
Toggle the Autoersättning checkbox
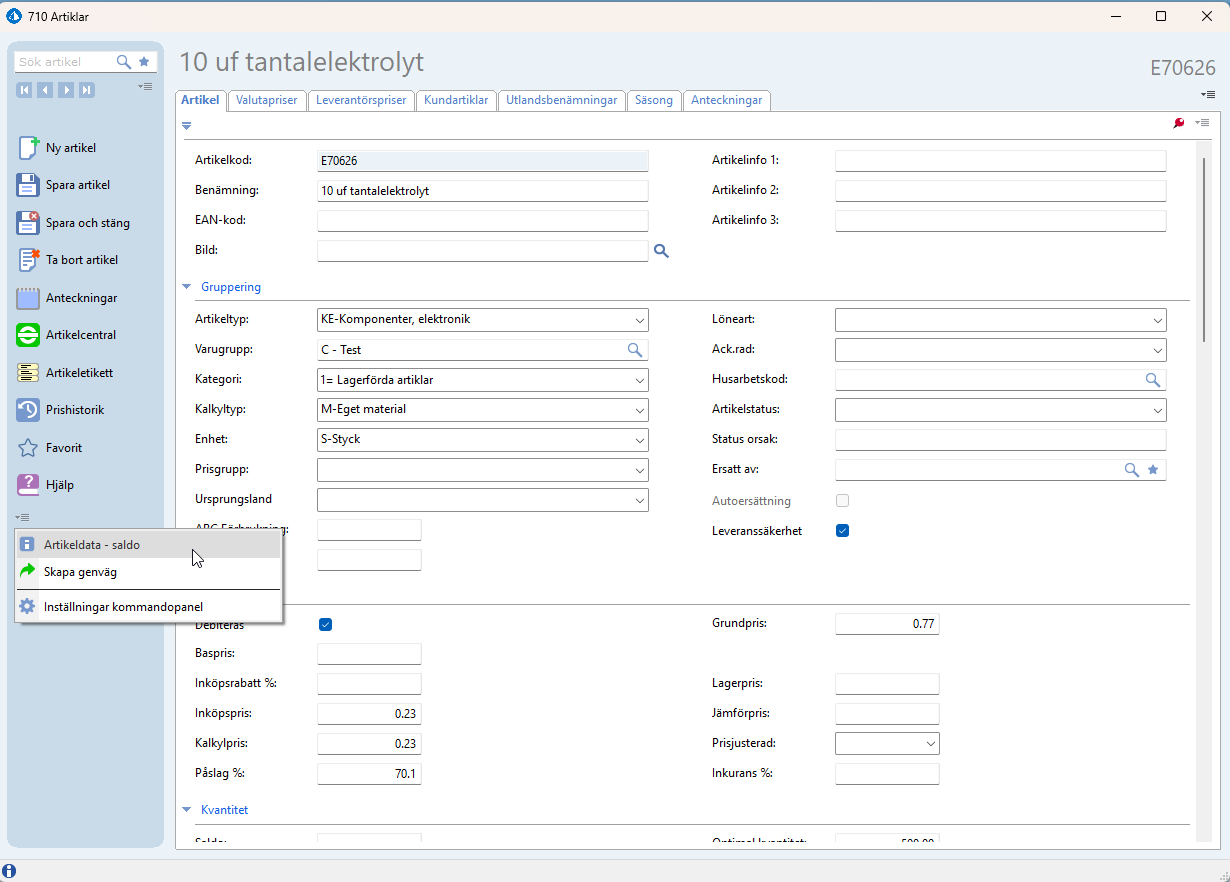point(842,501)
